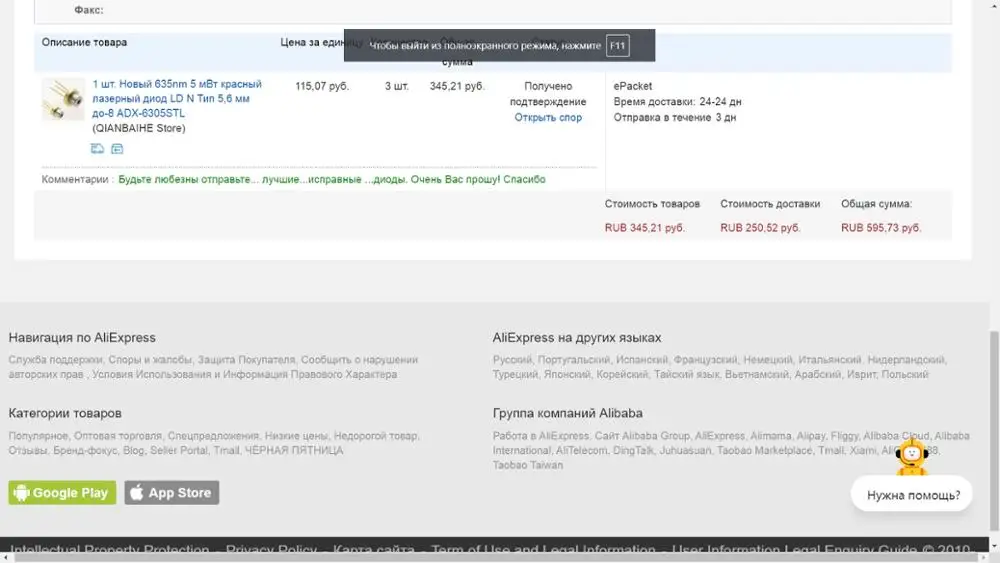
Task: Open 'Карта сайта' bottom bar link
Action: tap(374, 550)
